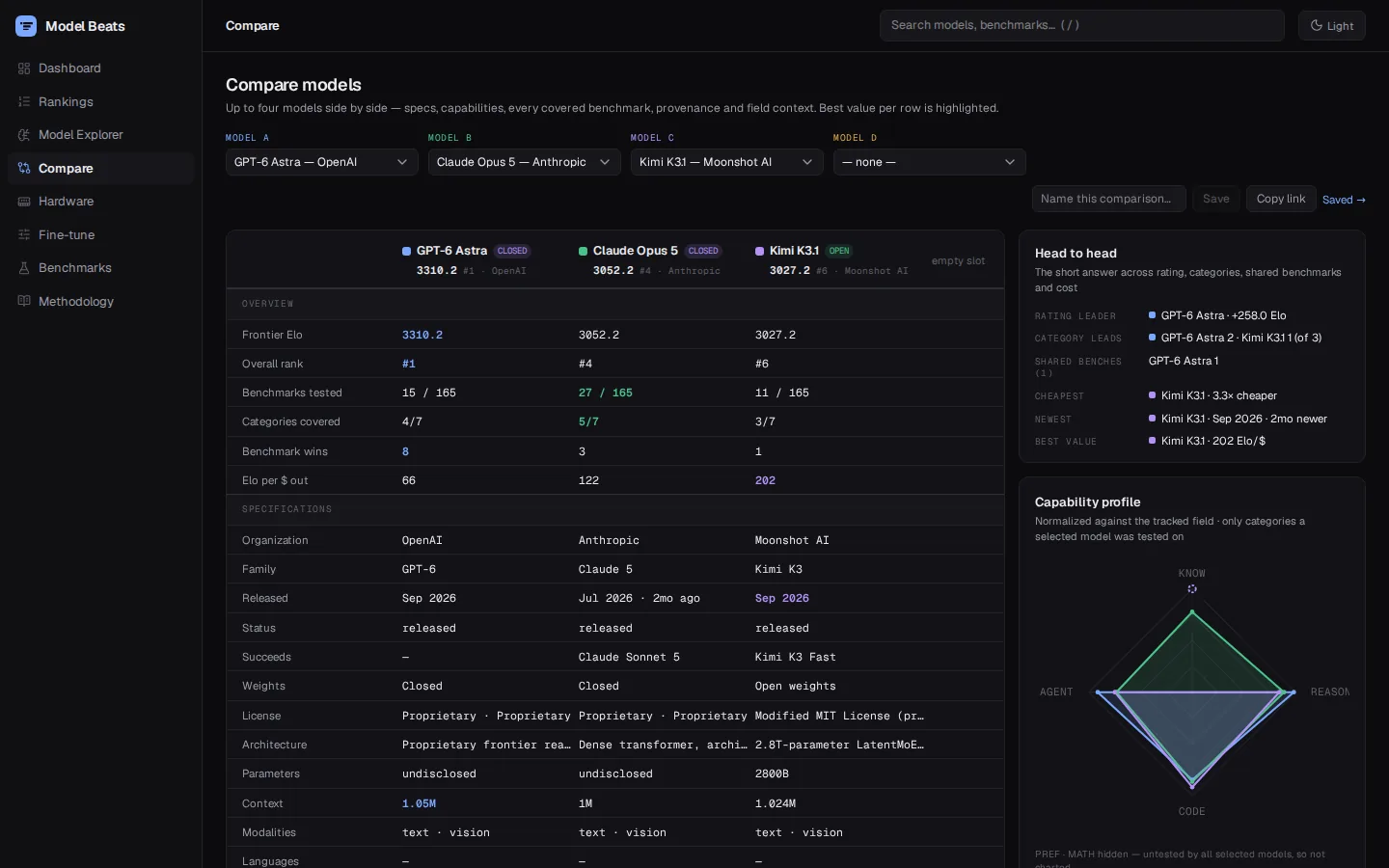
Task: Open the Benchmarks page
Action: tap(100, 268)
